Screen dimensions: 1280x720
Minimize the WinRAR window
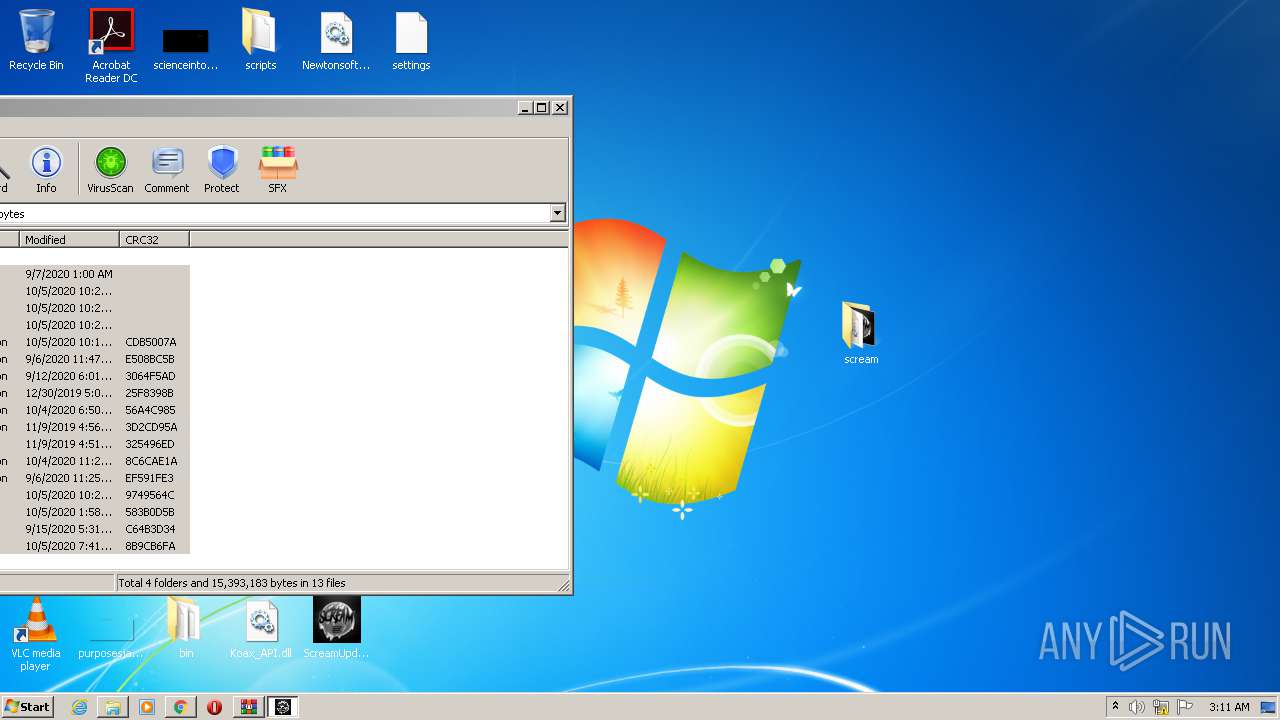click(x=525, y=107)
